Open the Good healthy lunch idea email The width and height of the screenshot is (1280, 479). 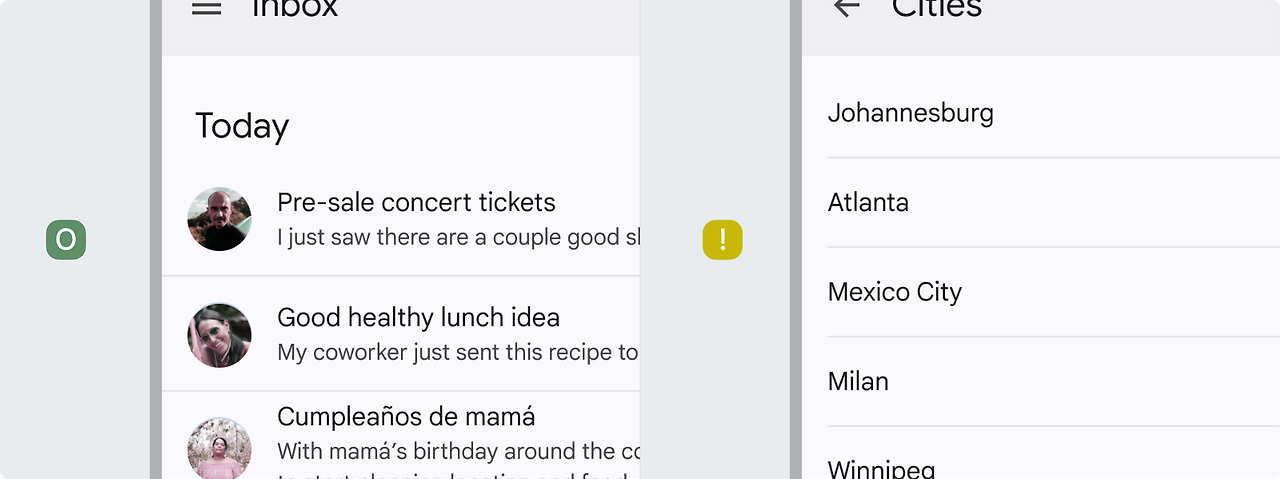(x=401, y=334)
